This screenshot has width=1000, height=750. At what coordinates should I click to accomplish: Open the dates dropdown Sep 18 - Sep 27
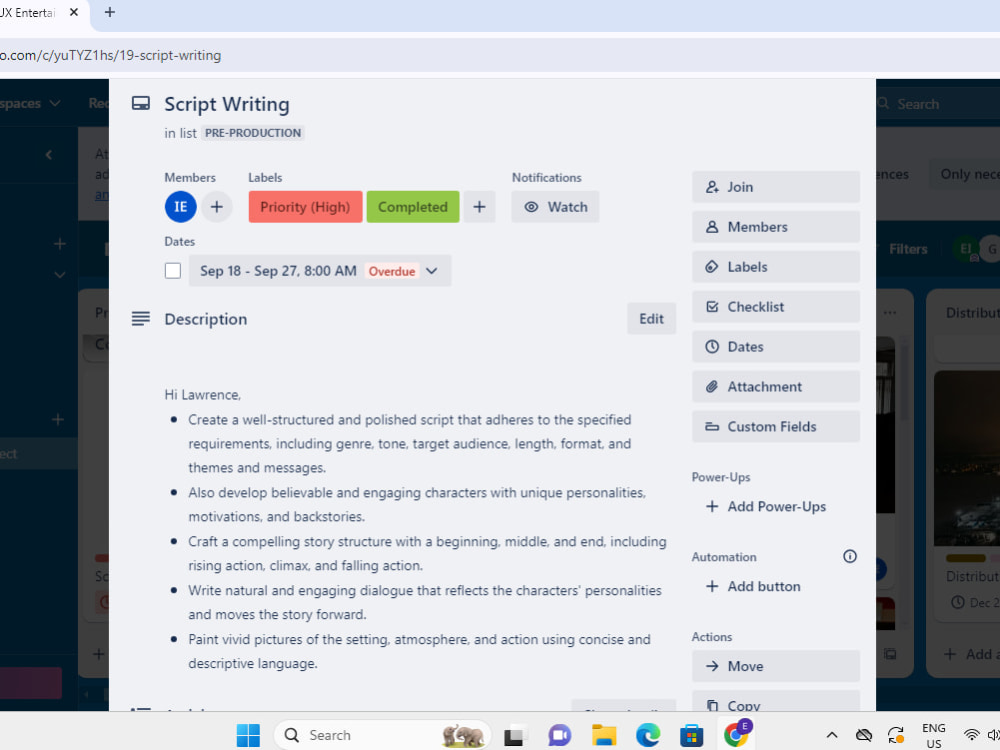pyautogui.click(x=320, y=271)
